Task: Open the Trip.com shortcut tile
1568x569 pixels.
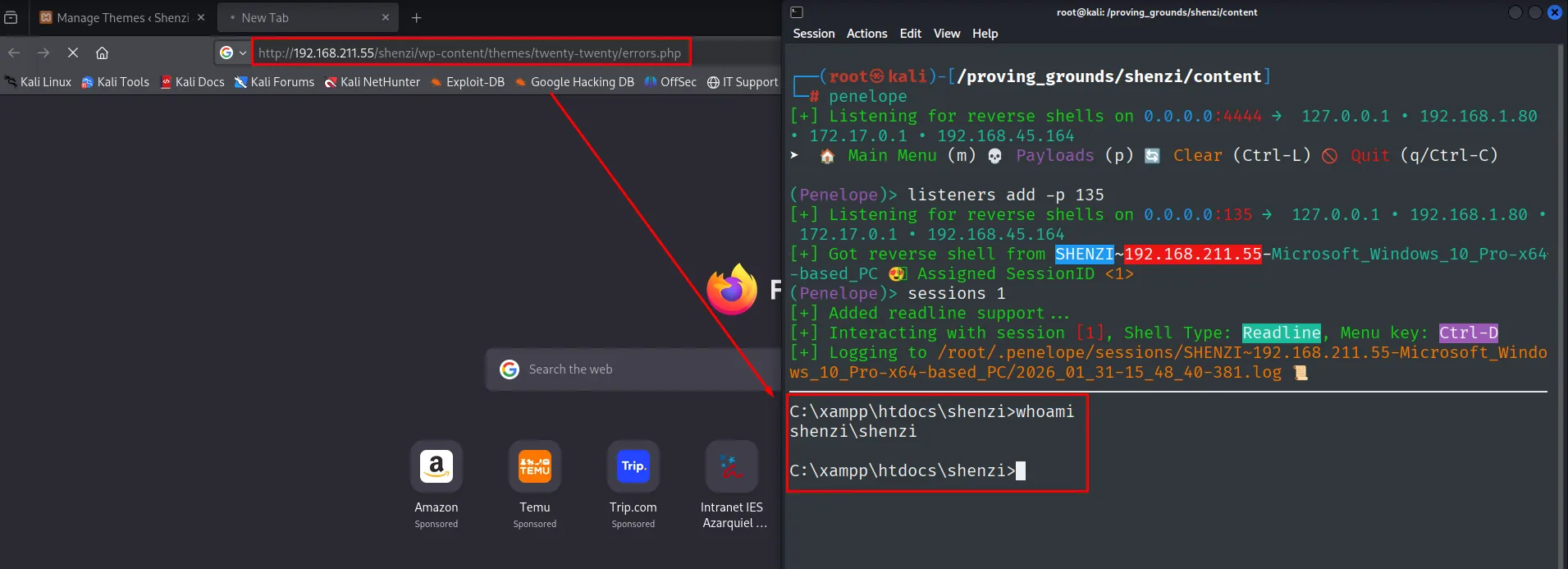Action: (633, 485)
